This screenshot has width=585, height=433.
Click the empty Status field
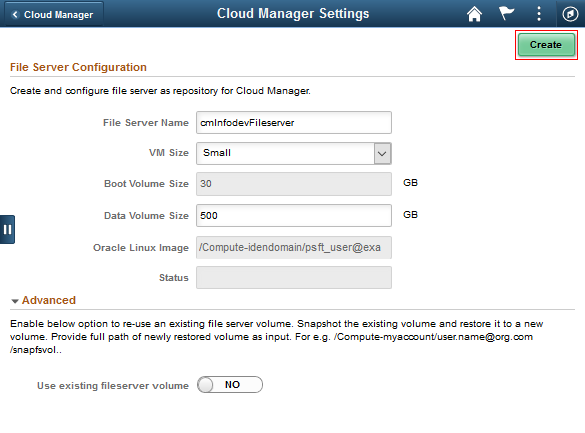point(294,277)
